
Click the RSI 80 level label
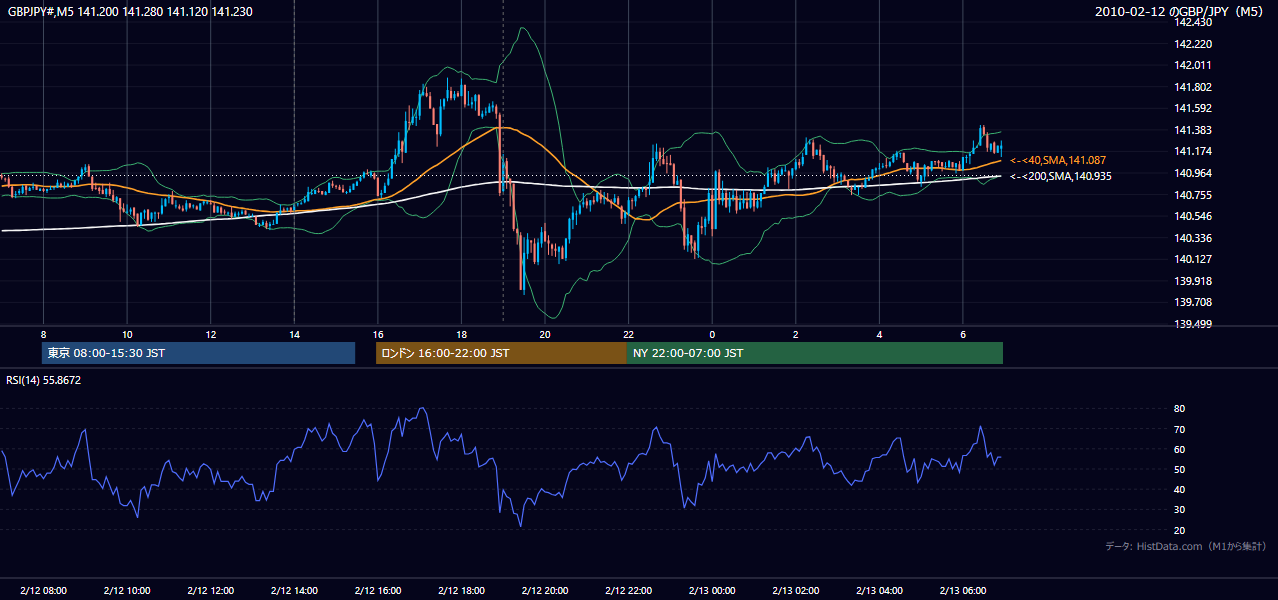pyautogui.click(x=1179, y=409)
